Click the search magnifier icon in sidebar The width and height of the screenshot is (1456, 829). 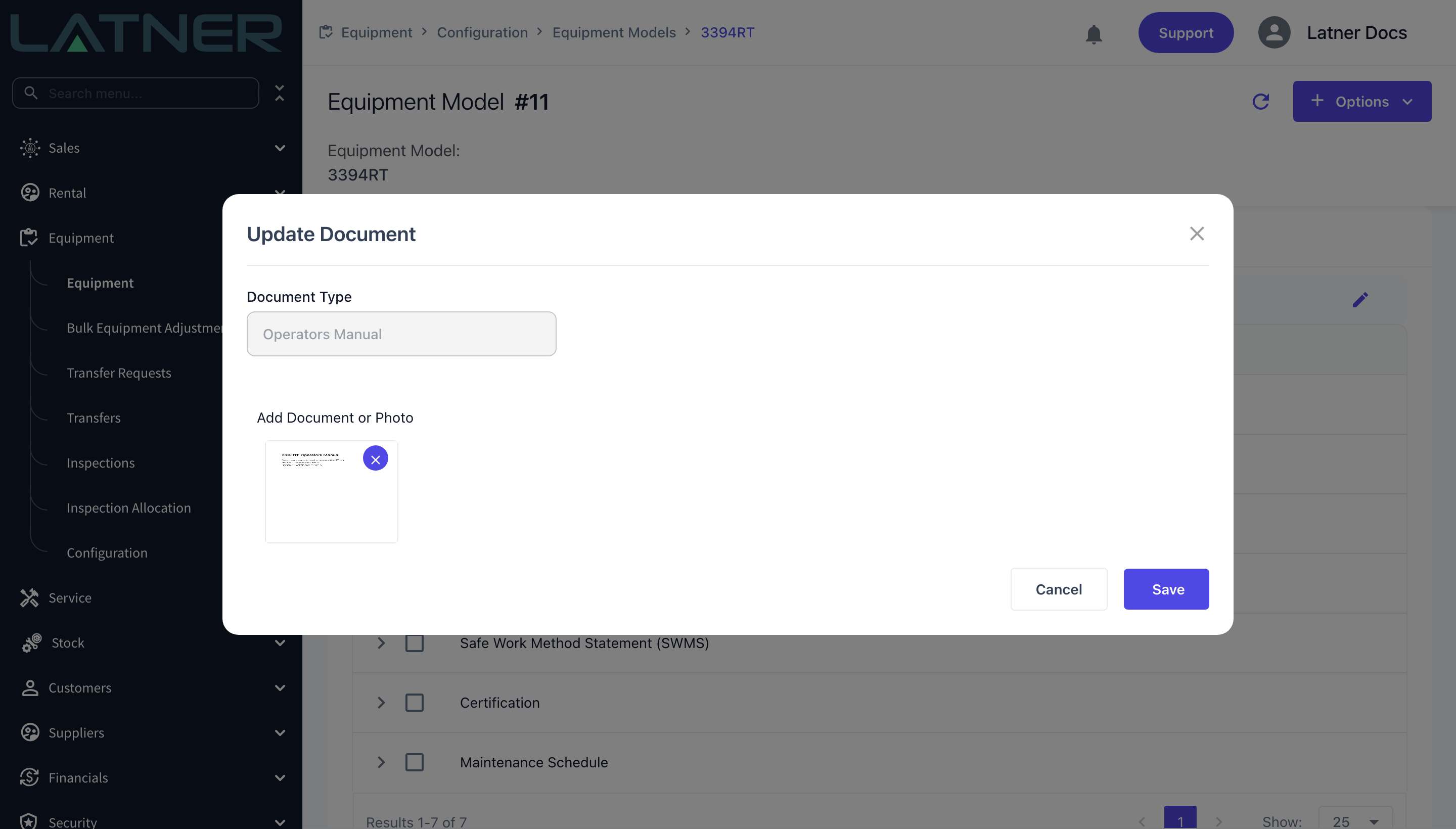tap(31, 93)
